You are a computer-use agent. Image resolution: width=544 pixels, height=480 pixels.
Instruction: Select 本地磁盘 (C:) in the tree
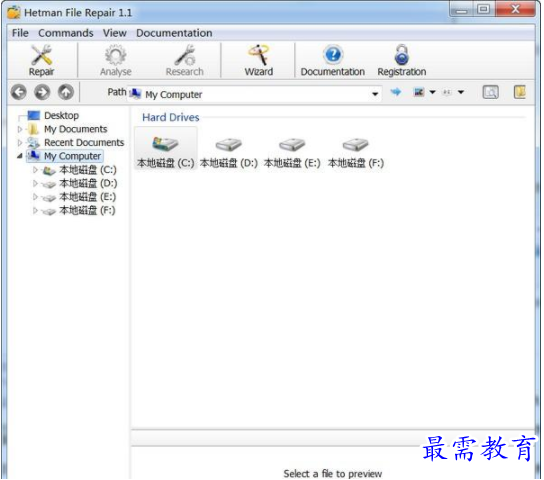(x=88, y=170)
